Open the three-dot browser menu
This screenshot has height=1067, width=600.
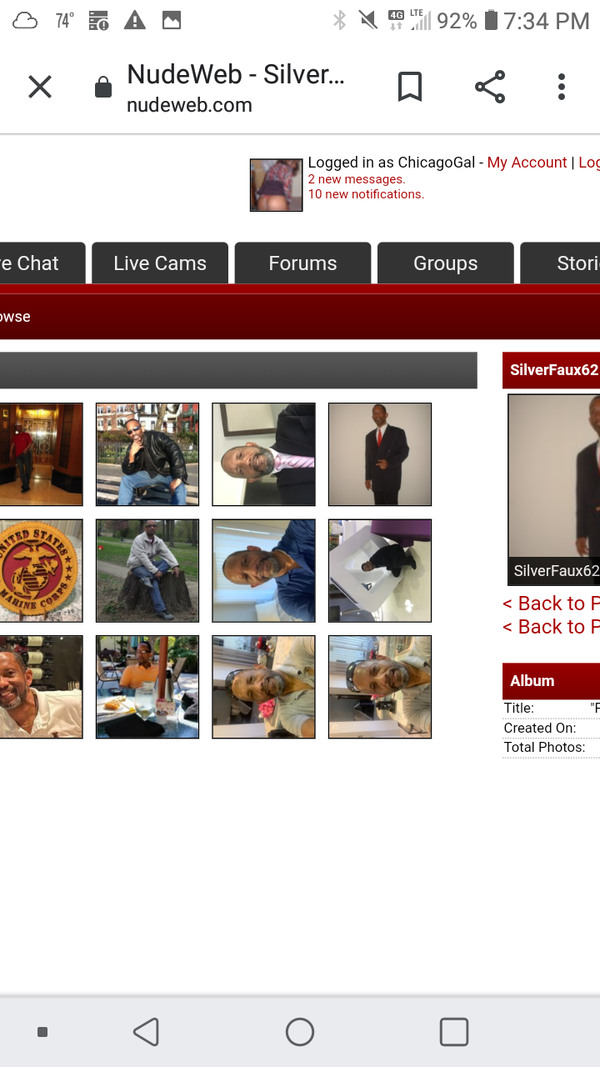[561, 87]
